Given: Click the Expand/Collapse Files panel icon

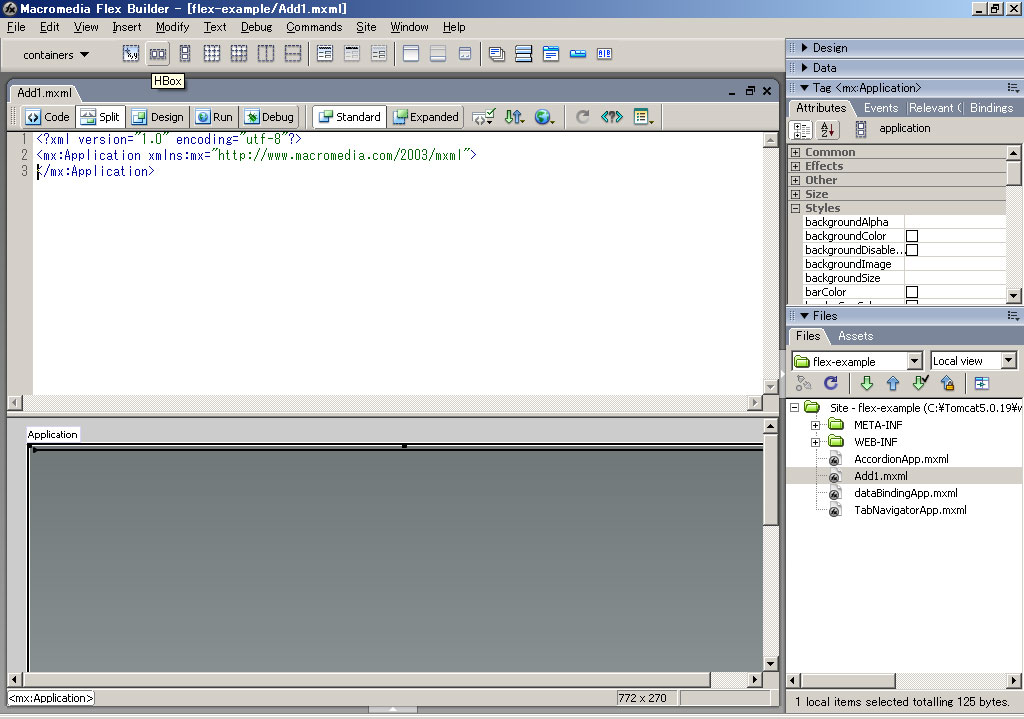Looking at the screenshot, I should pos(982,383).
